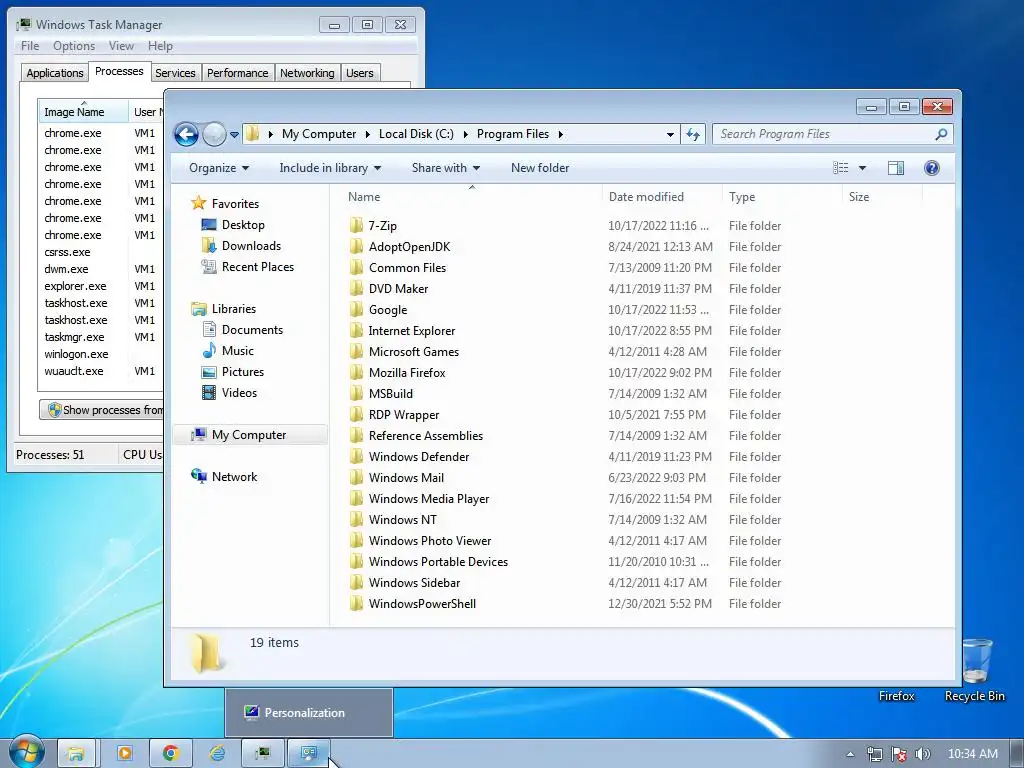The image size is (1024, 768).
Task: Open Task Manager Options menu
Action: pos(74,46)
